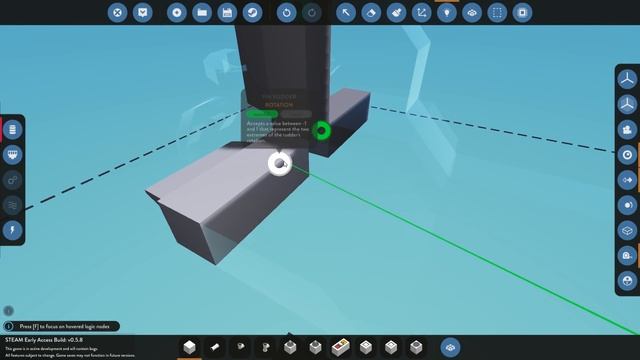Select the dashed box selection tool
The image size is (640, 360).
[x=497, y=13]
